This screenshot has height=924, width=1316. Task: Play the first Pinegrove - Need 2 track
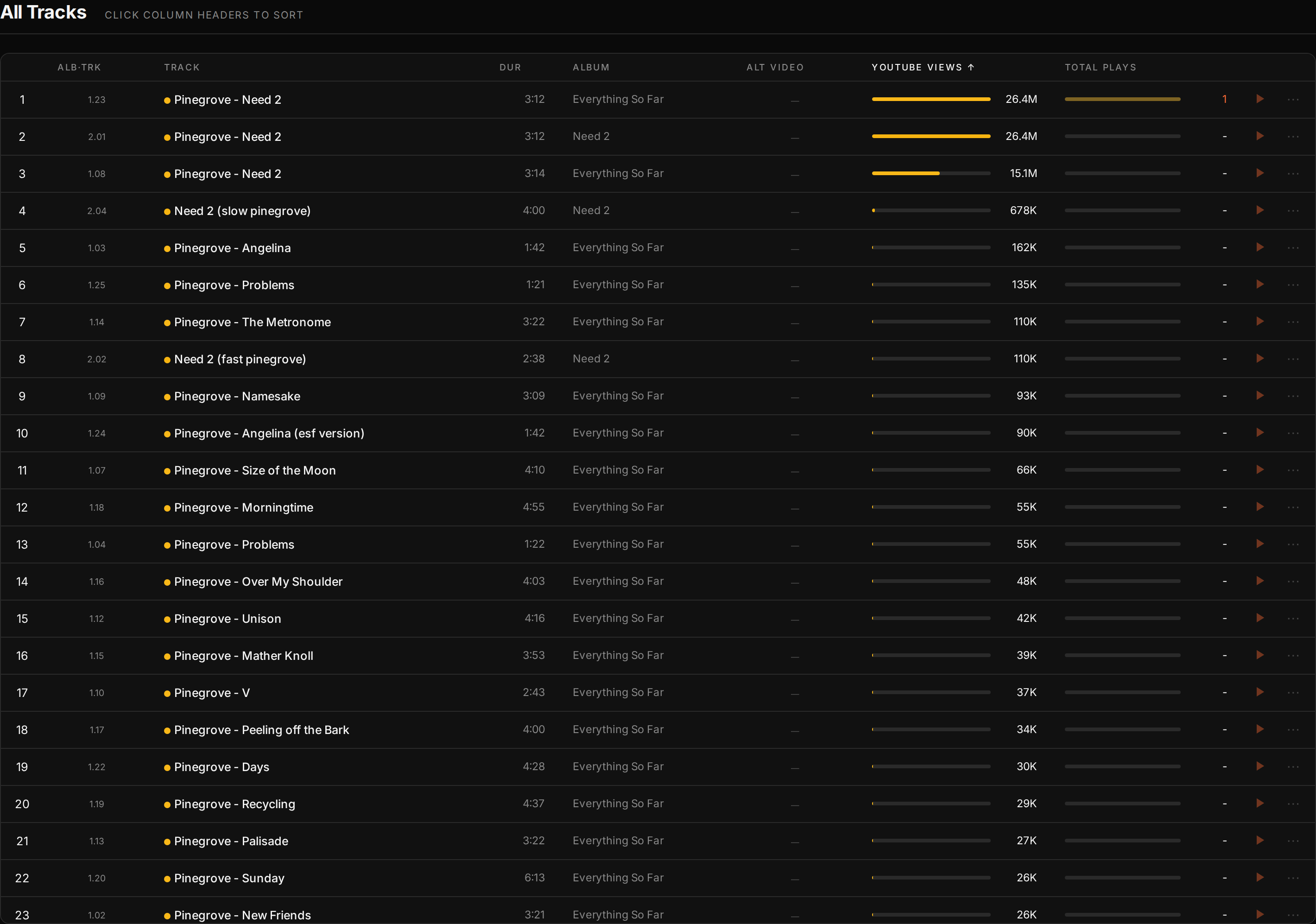tap(1260, 99)
